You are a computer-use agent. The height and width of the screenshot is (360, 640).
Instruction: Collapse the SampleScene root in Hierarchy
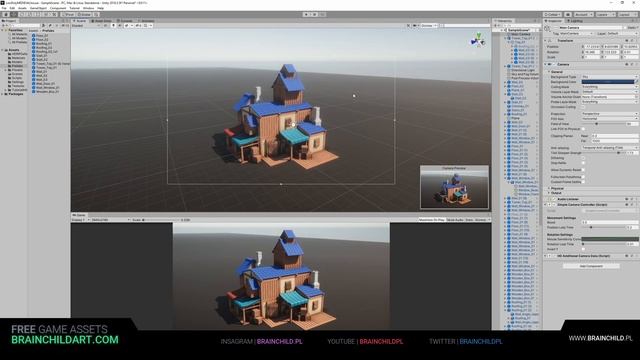coord(502,30)
